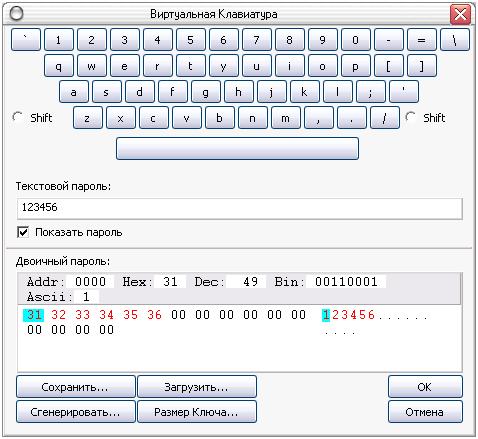Viewport: 478px width, 439px height.
Task: Click the '1' key on virtual keyboard
Action: 59,40
